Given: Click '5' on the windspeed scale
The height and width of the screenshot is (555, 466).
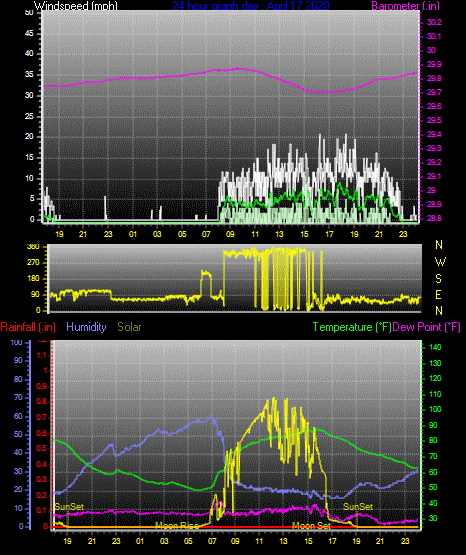Looking at the screenshot, I should 32,199.
